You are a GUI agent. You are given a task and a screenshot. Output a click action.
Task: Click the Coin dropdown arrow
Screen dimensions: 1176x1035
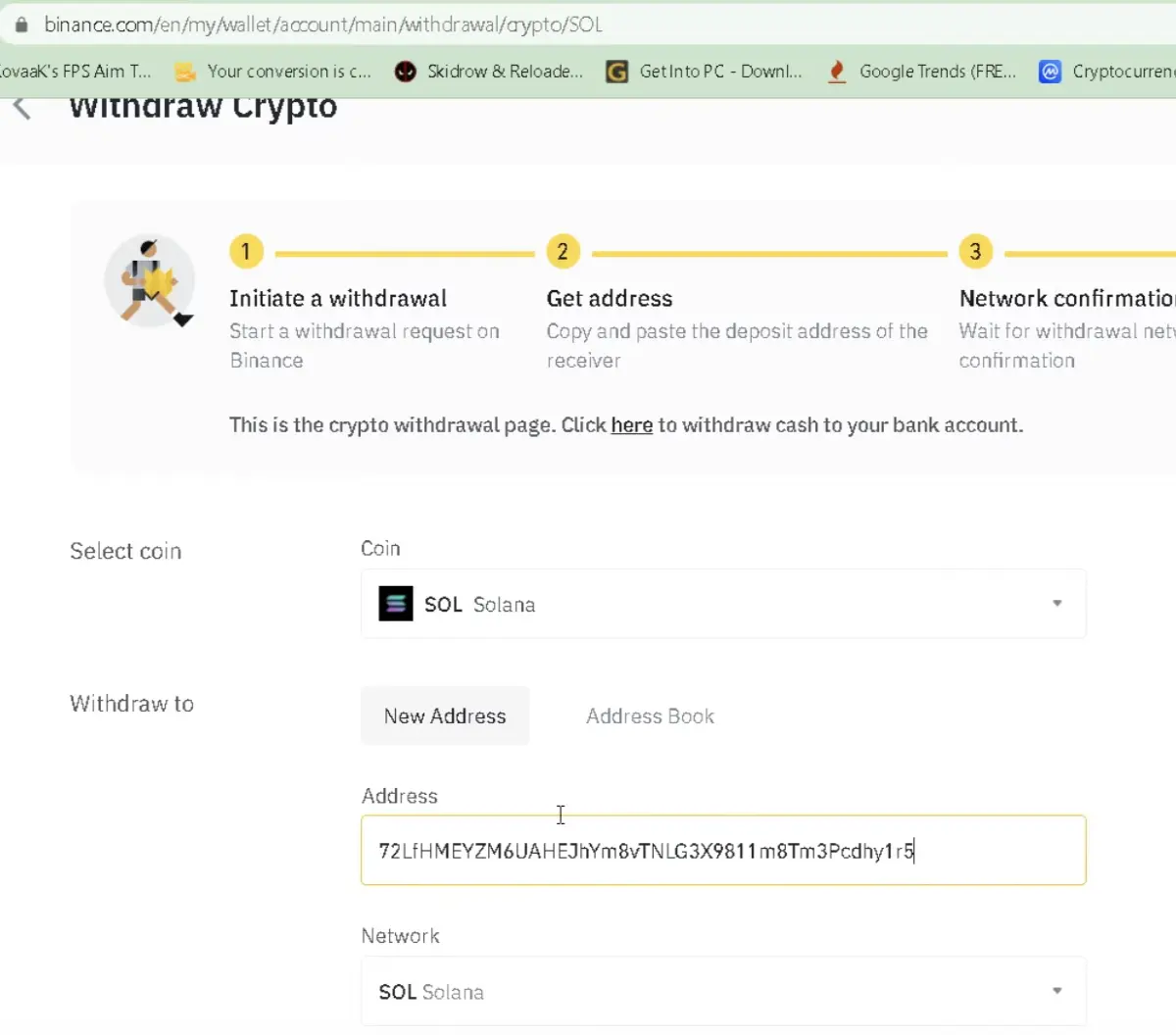click(1056, 604)
